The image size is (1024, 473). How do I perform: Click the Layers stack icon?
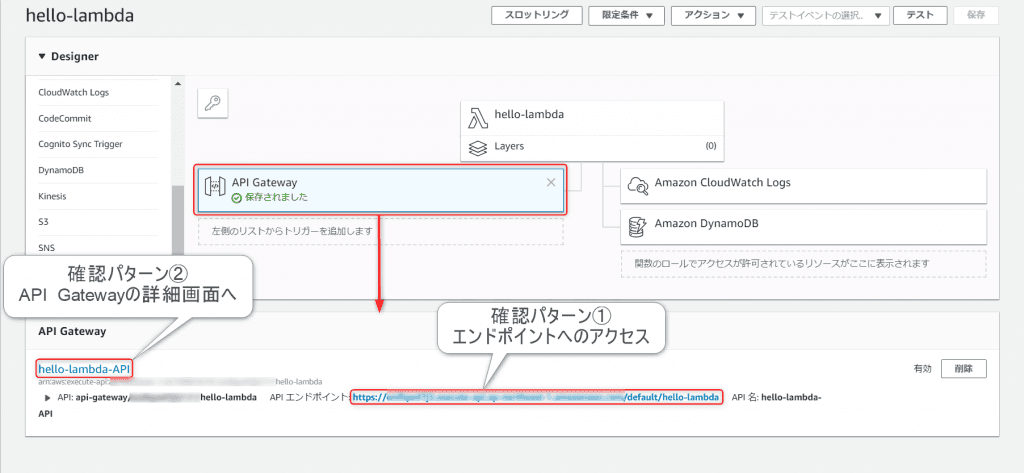point(478,147)
